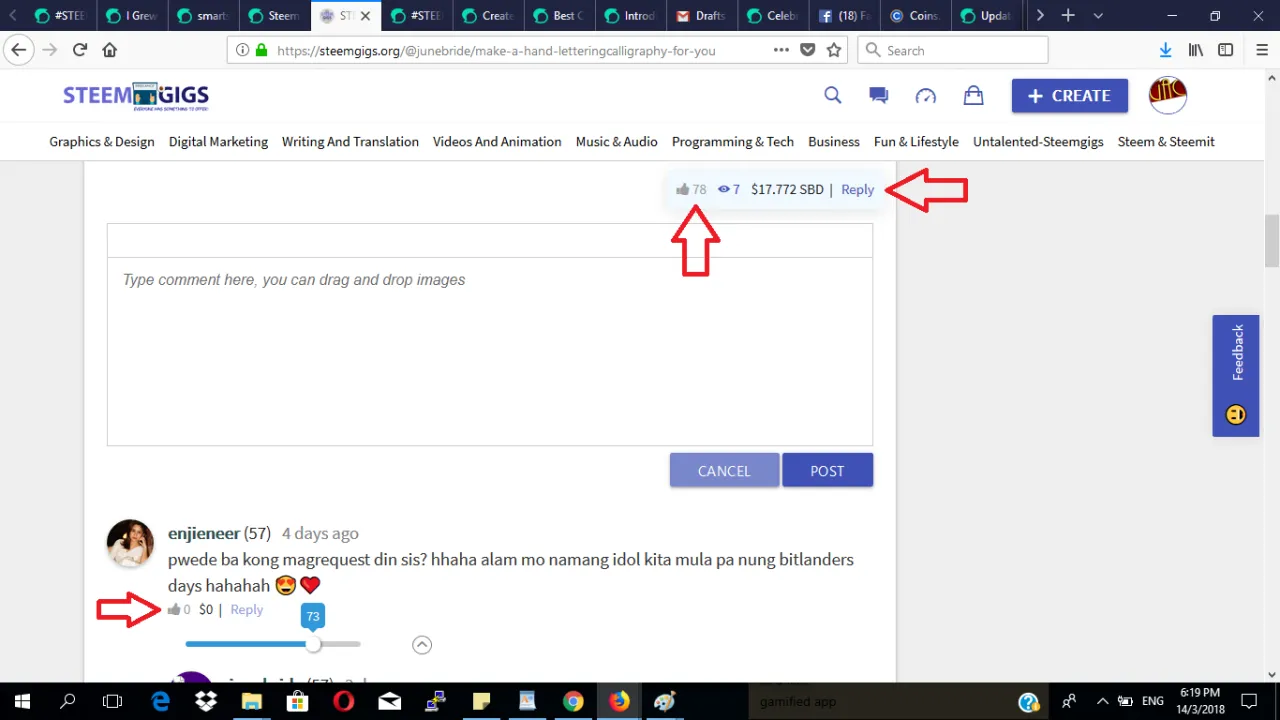This screenshot has width=1280, height=720.
Task: Open Firefox downloads arrow
Action: click(x=1165, y=50)
